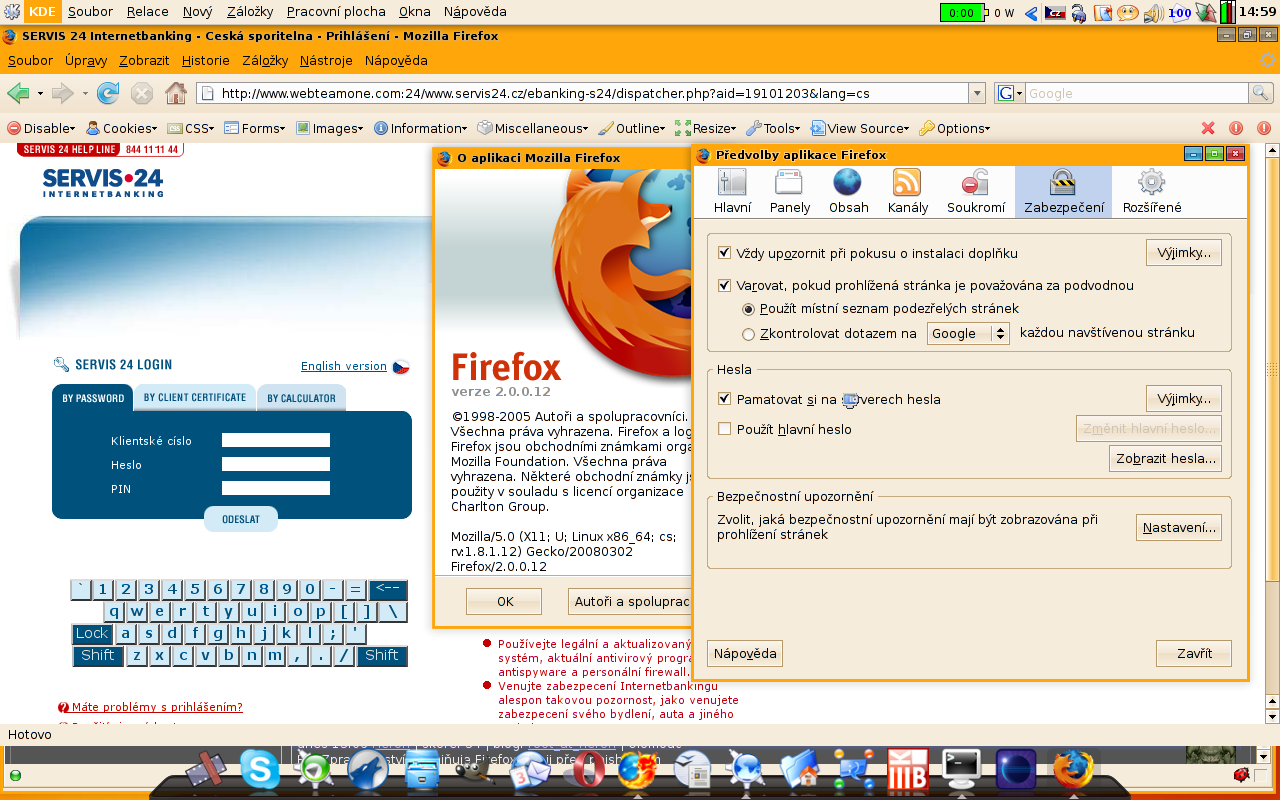Open Nastavení for security warnings
1280x800 pixels.
pyautogui.click(x=1179, y=527)
